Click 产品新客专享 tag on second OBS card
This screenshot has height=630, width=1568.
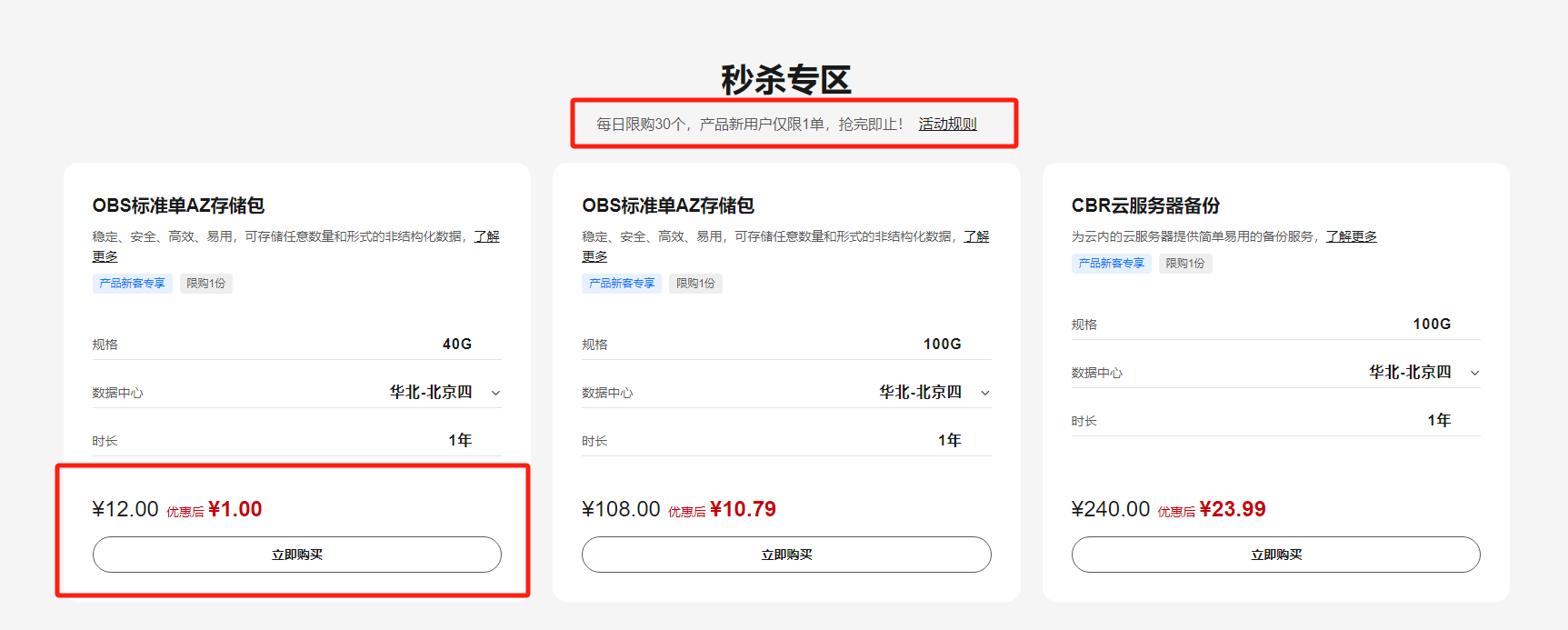[622, 284]
